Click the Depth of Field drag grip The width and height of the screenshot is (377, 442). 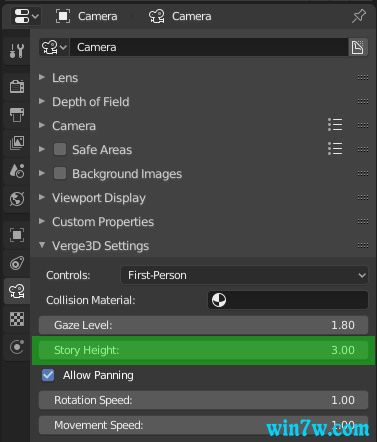point(363,101)
